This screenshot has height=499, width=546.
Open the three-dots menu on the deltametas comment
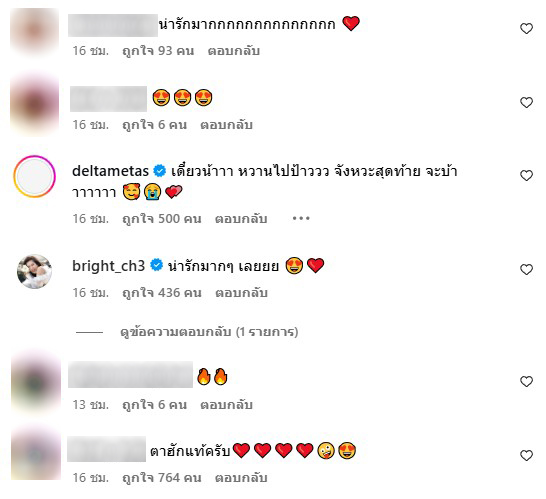tap(301, 219)
